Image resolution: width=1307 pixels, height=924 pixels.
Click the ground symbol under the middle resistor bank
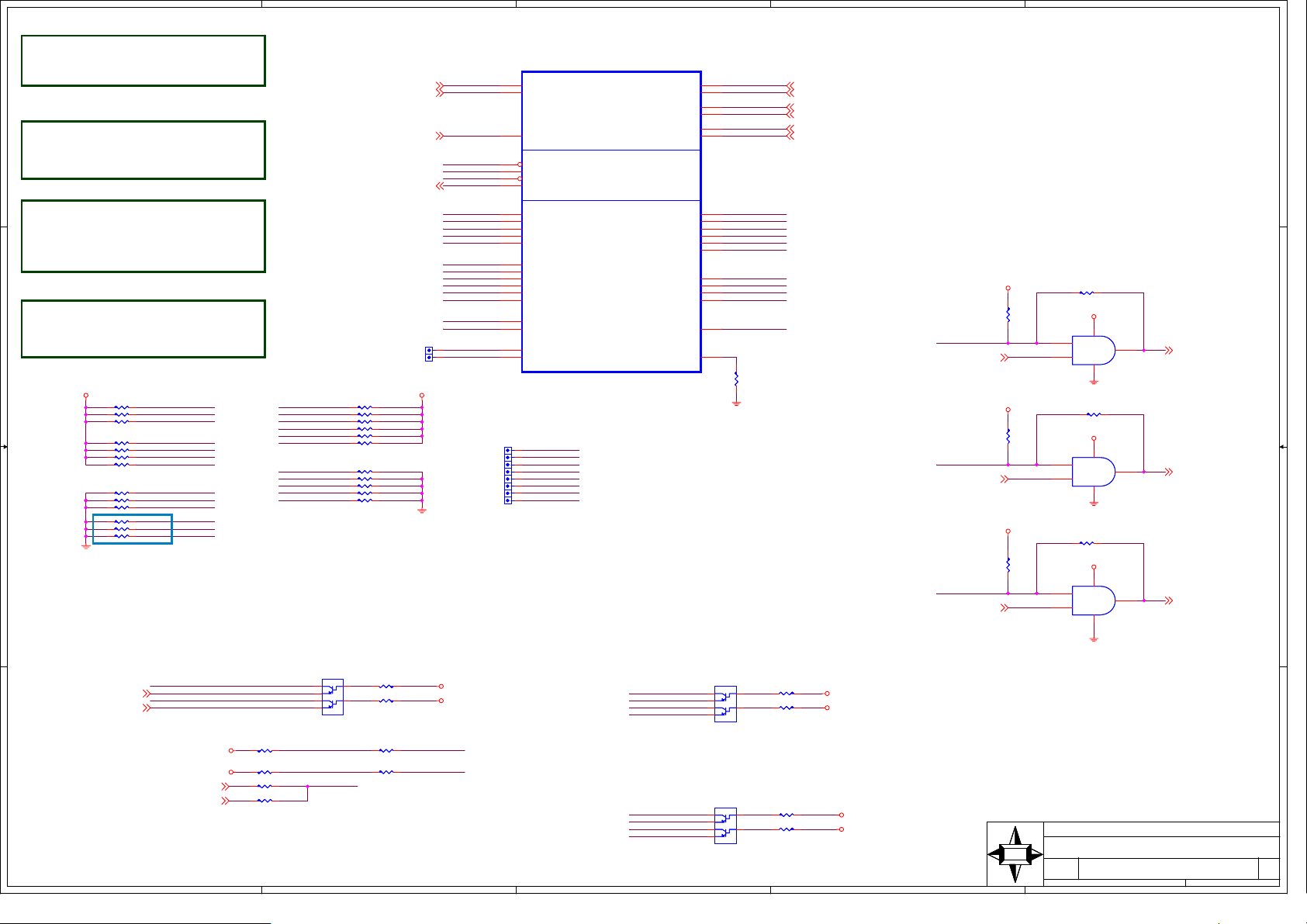coord(422,510)
